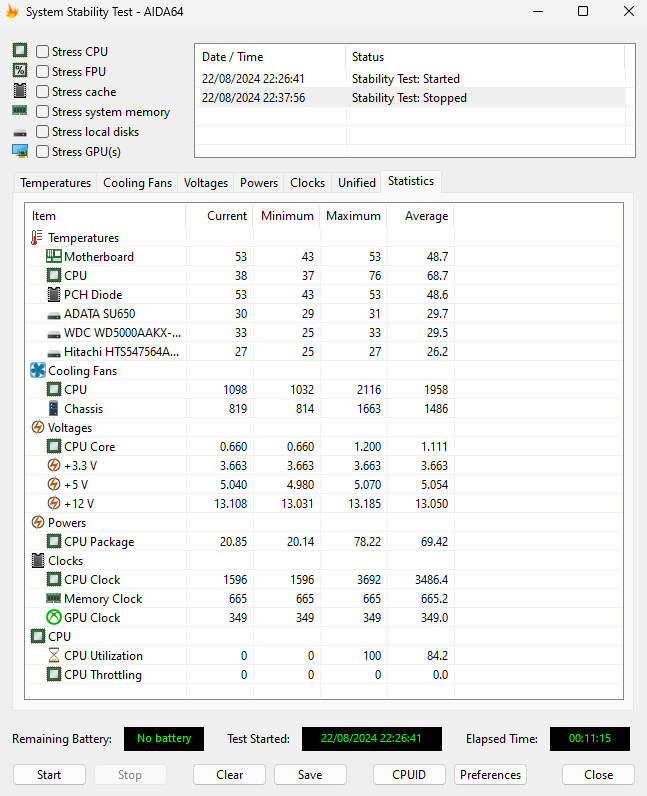Select the Stability Test: Started log row

click(410, 79)
